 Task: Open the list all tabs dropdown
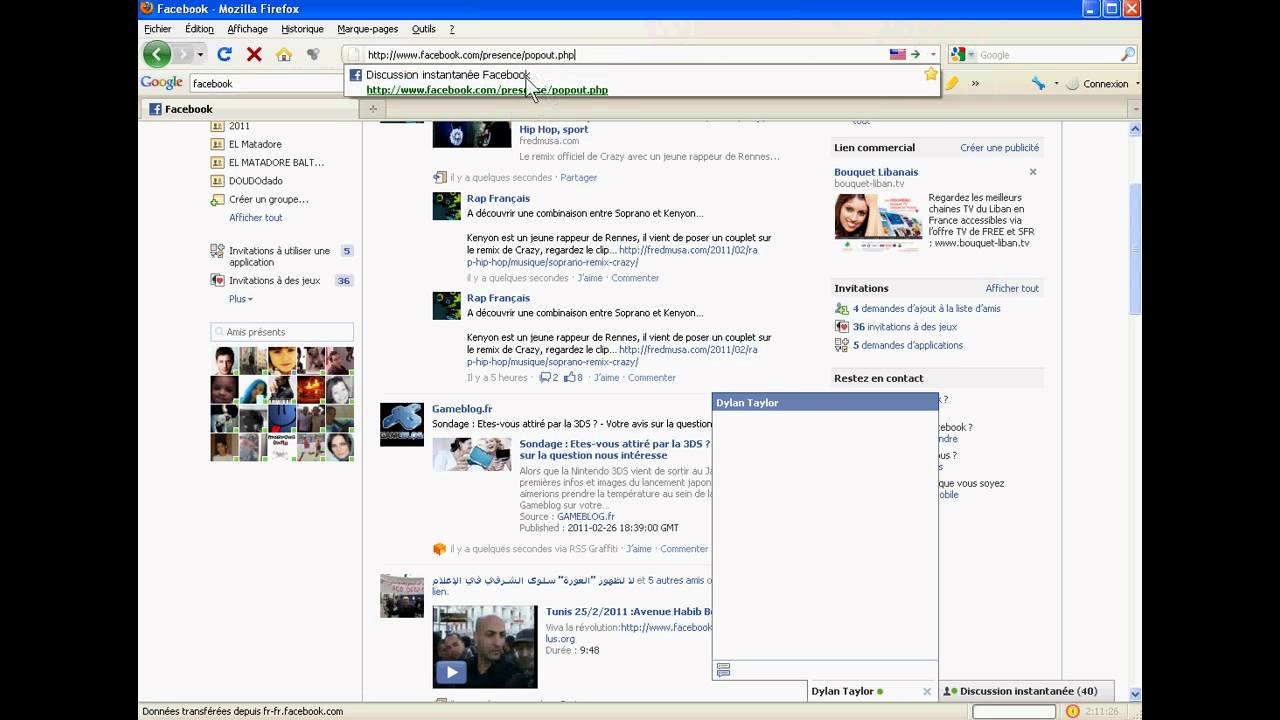click(1135, 109)
